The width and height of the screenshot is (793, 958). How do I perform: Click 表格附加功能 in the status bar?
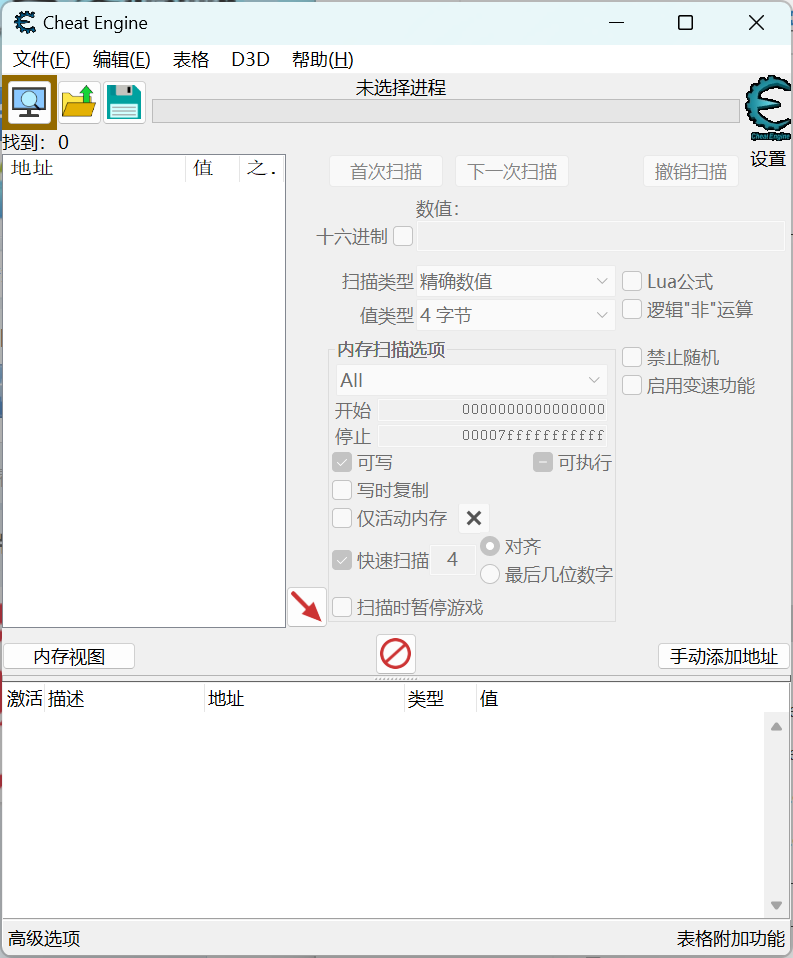click(x=731, y=938)
